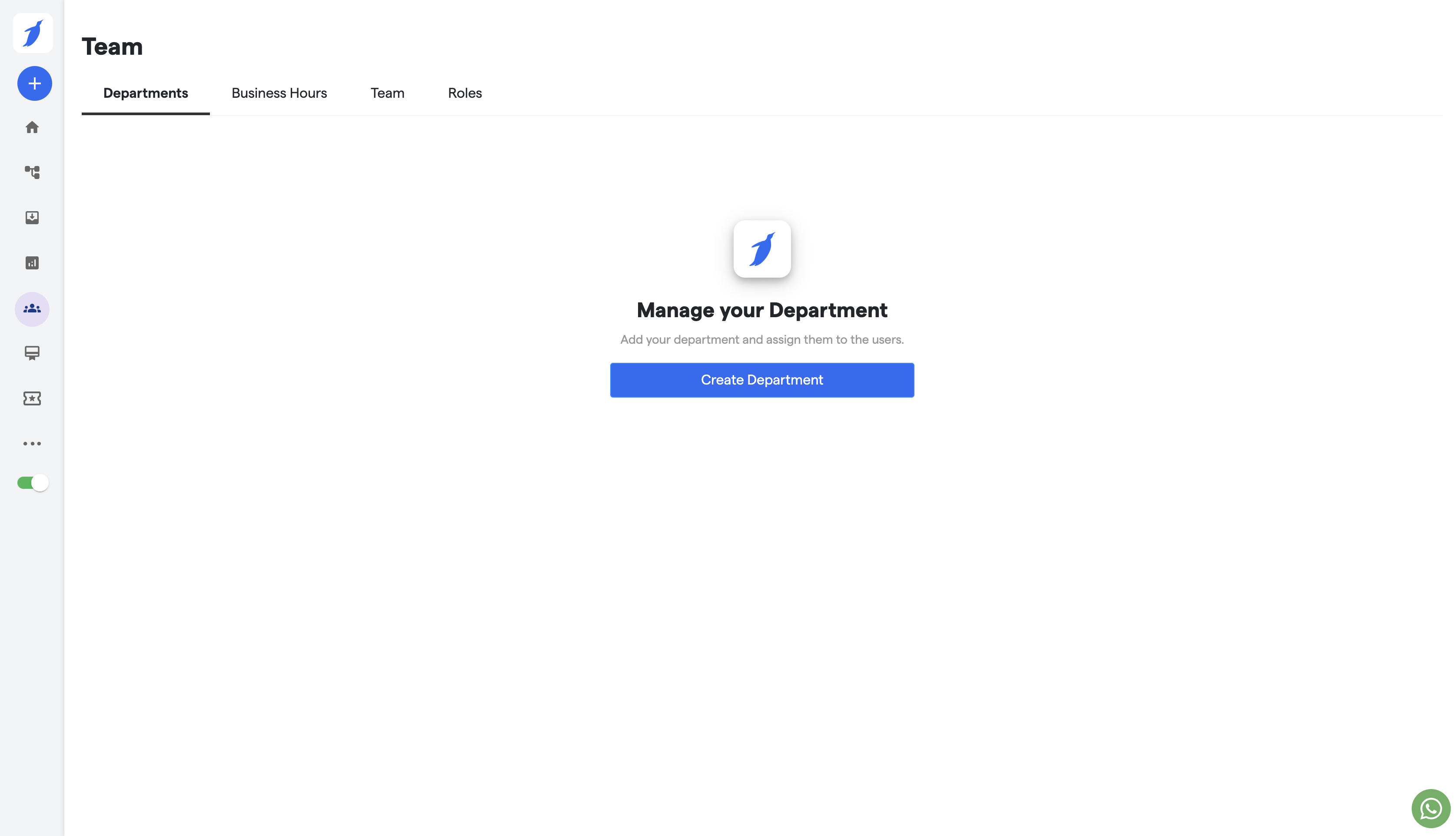
Task: Open the star ticket sidebar icon
Action: [32, 398]
